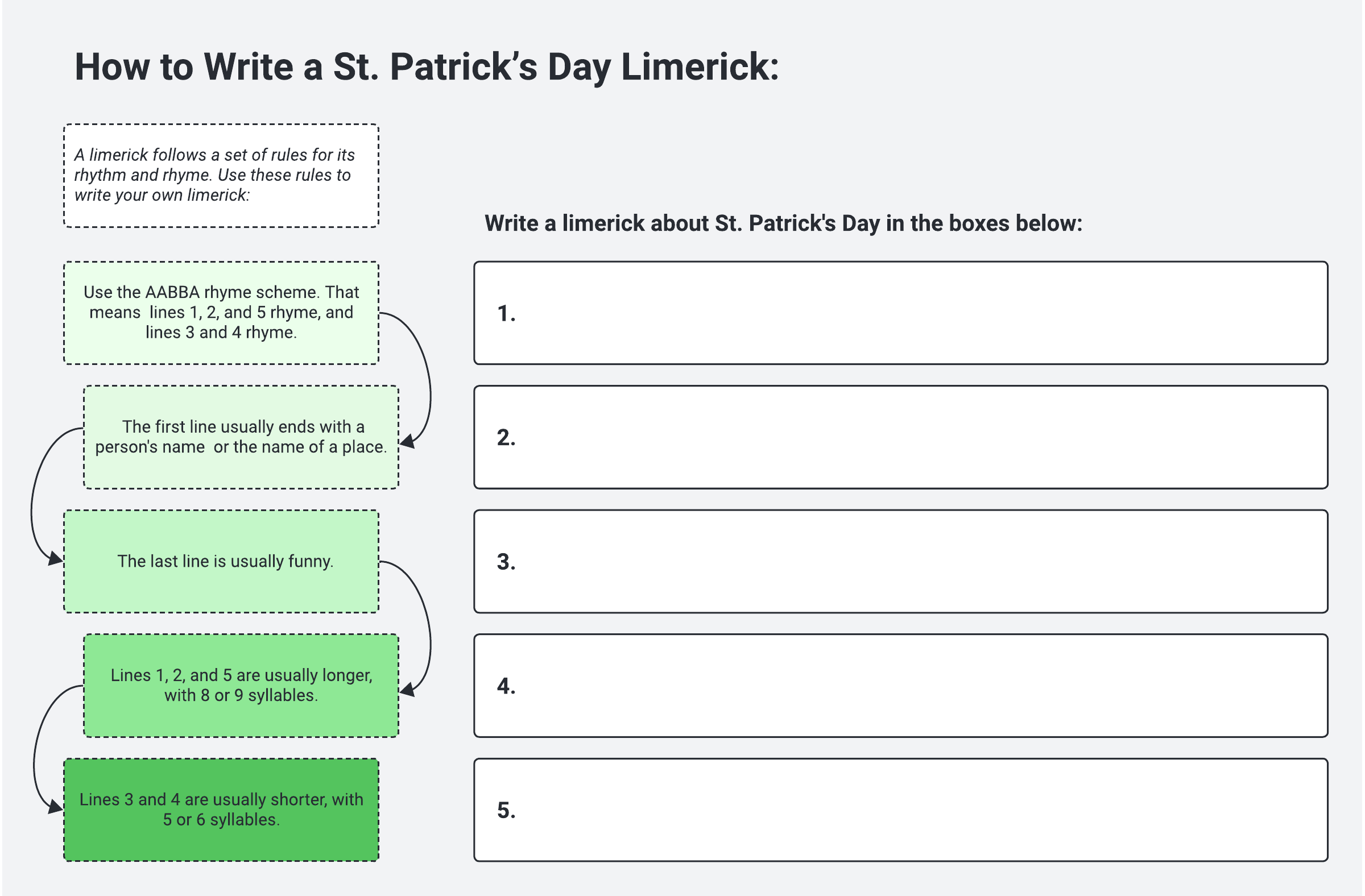1365x896 pixels.
Task: Select the line 4 writing box
Action: click(x=900, y=686)
